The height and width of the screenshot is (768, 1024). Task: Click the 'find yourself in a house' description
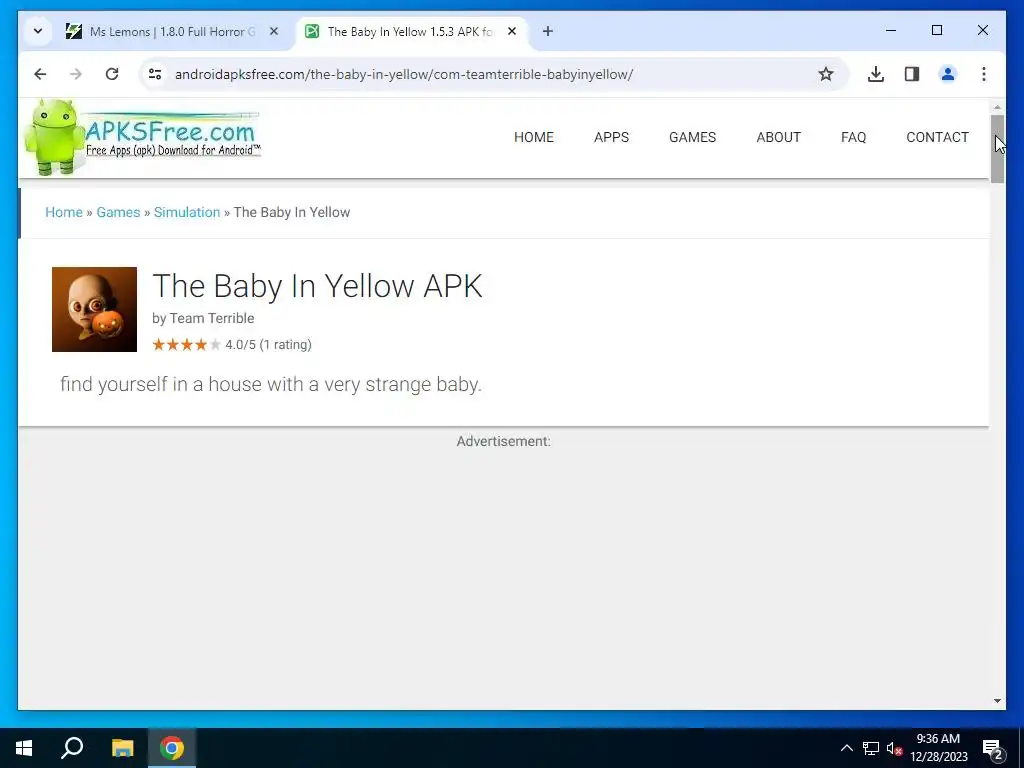(x=271, y=384)
